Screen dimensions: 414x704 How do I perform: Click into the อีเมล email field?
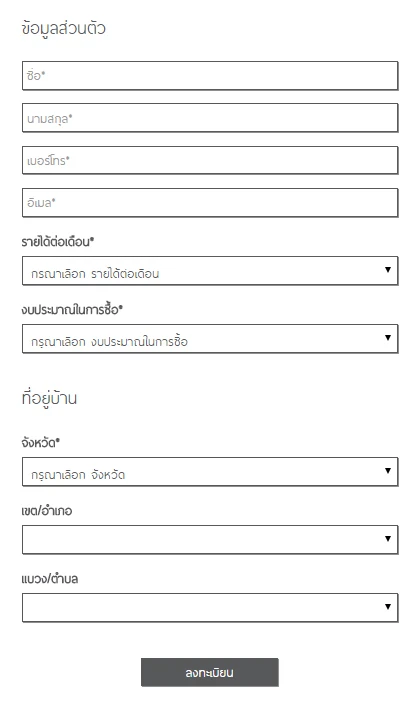[x=210, y=202]
